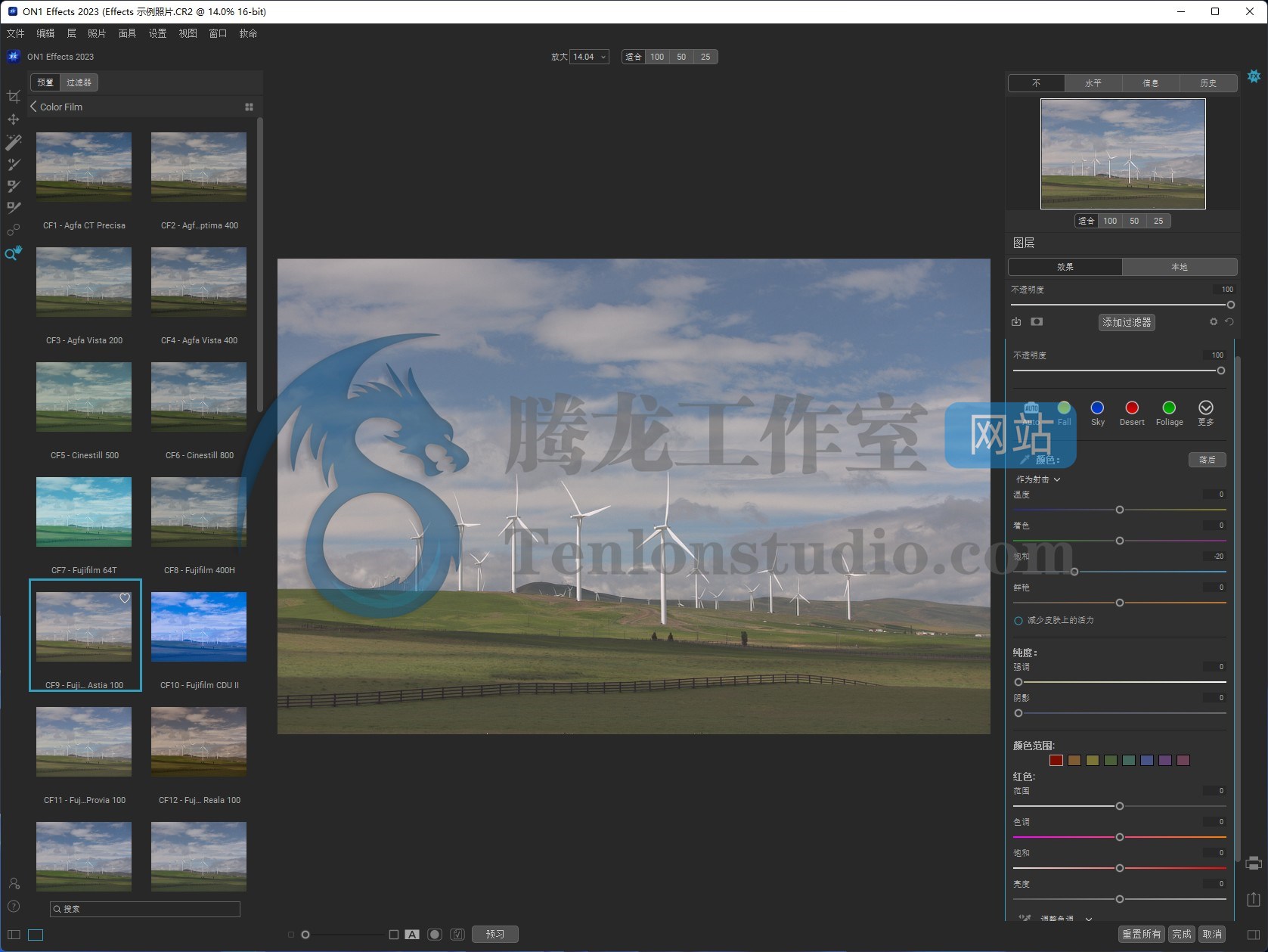Toggle the soft proofing A button
Image resolution: width=1268 pixels, height=952 pixels.
(x=412, y=935)
